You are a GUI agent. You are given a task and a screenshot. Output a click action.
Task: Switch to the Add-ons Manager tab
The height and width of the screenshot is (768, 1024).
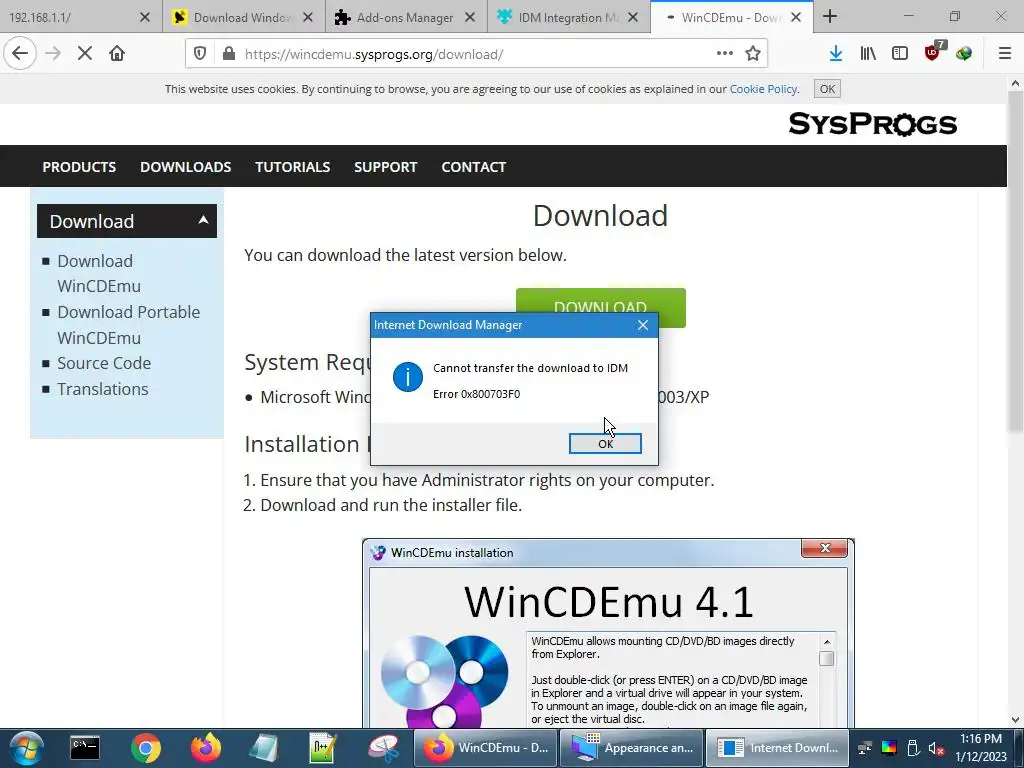click(x=405, y=17)
